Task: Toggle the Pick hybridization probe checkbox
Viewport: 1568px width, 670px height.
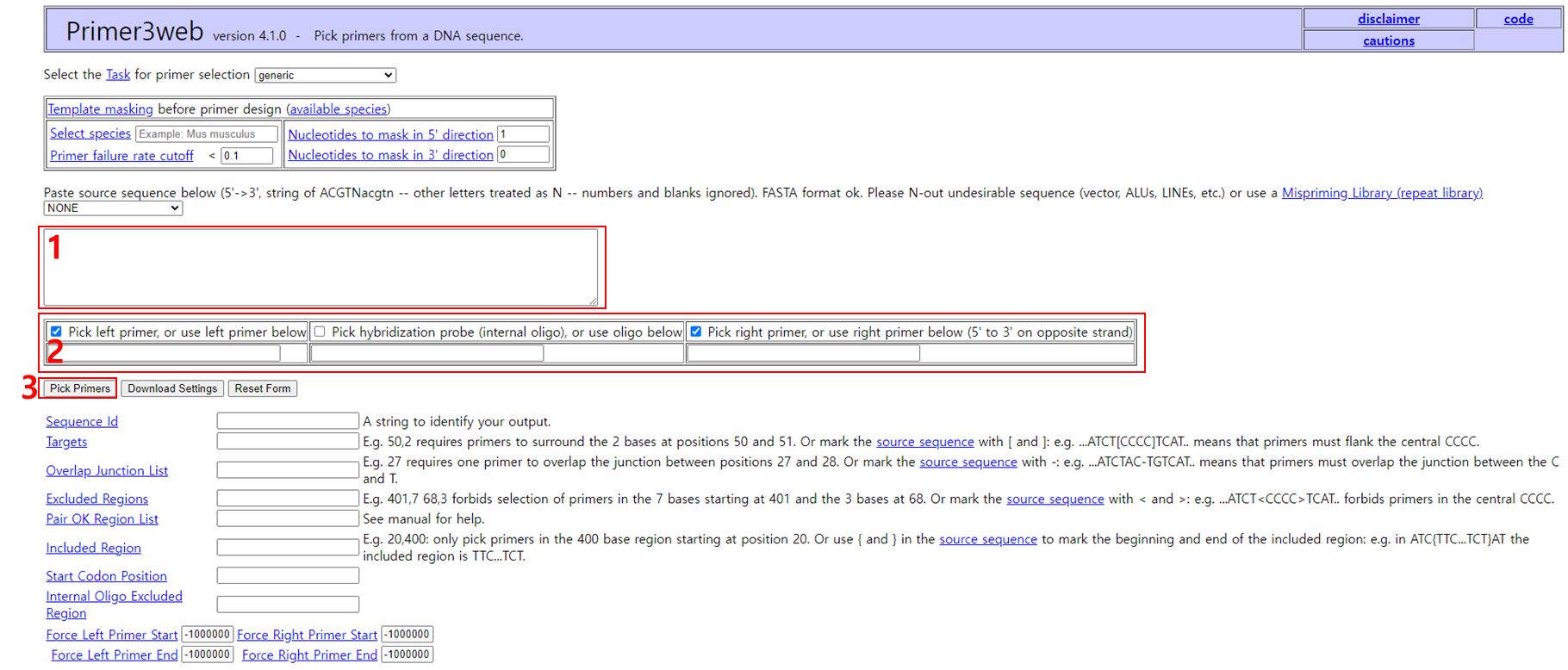Action: tap(320, 332)
